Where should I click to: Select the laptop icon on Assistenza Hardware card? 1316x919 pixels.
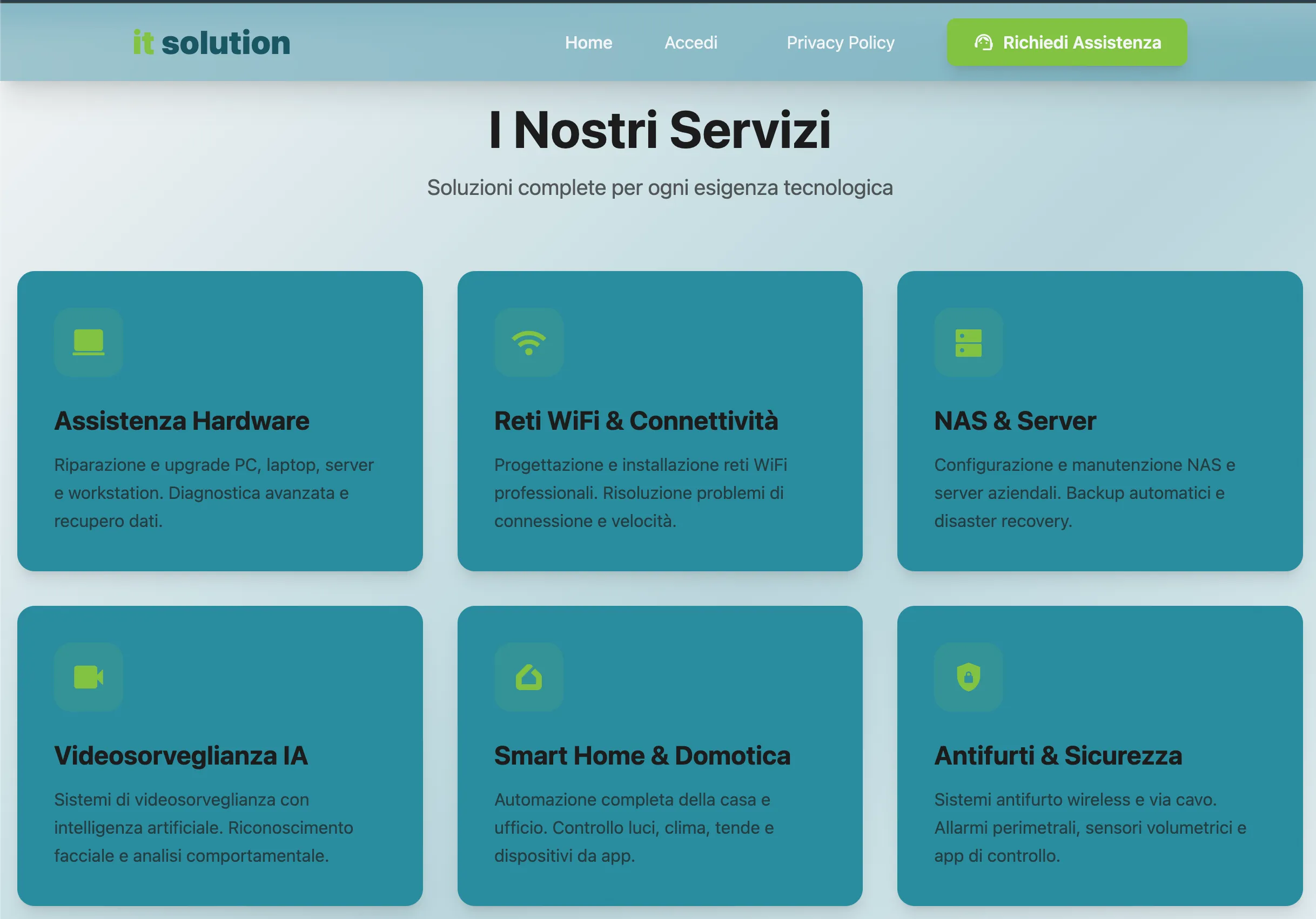[88, 343]
